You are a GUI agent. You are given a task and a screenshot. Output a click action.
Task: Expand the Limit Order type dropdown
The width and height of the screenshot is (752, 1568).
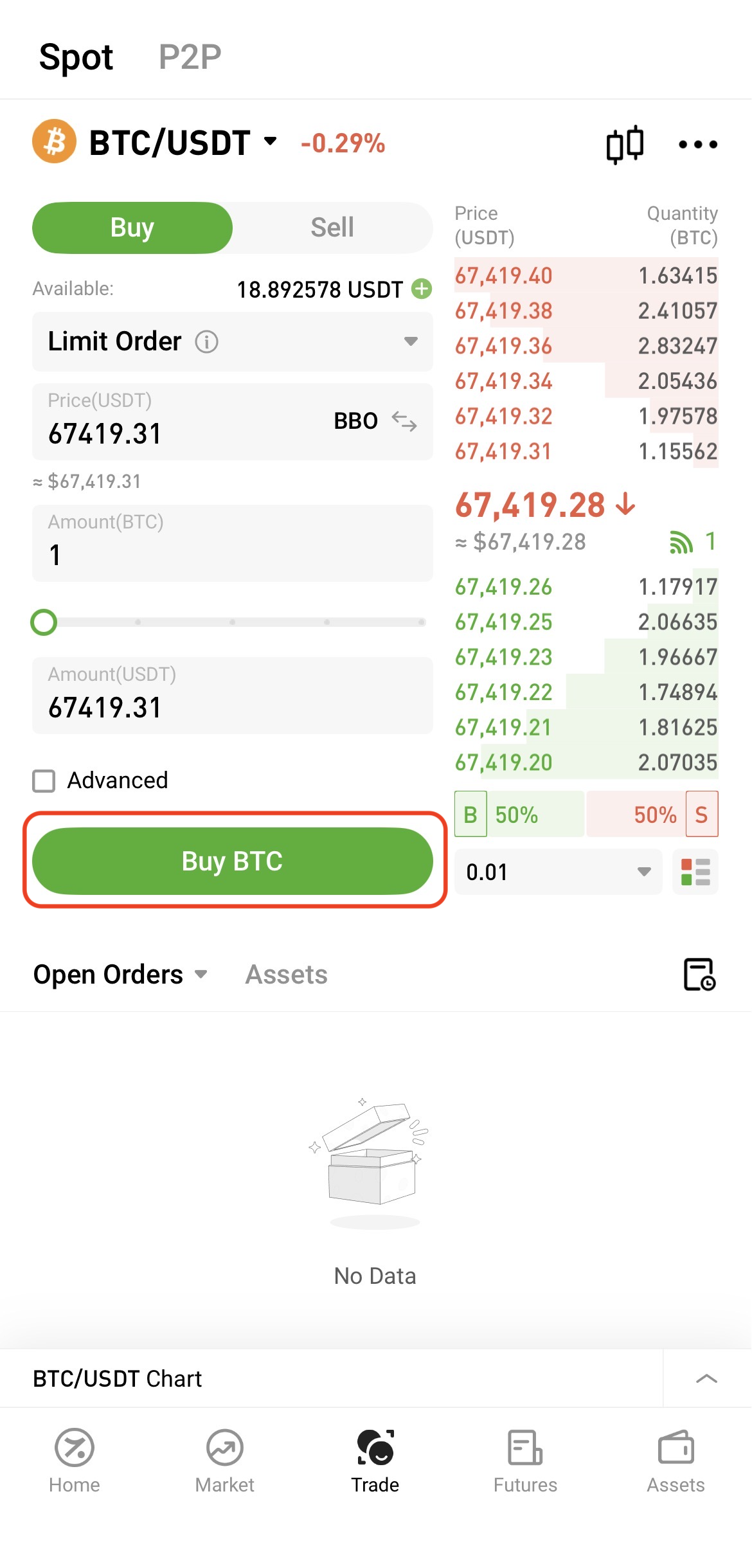(x=410, y=341)
